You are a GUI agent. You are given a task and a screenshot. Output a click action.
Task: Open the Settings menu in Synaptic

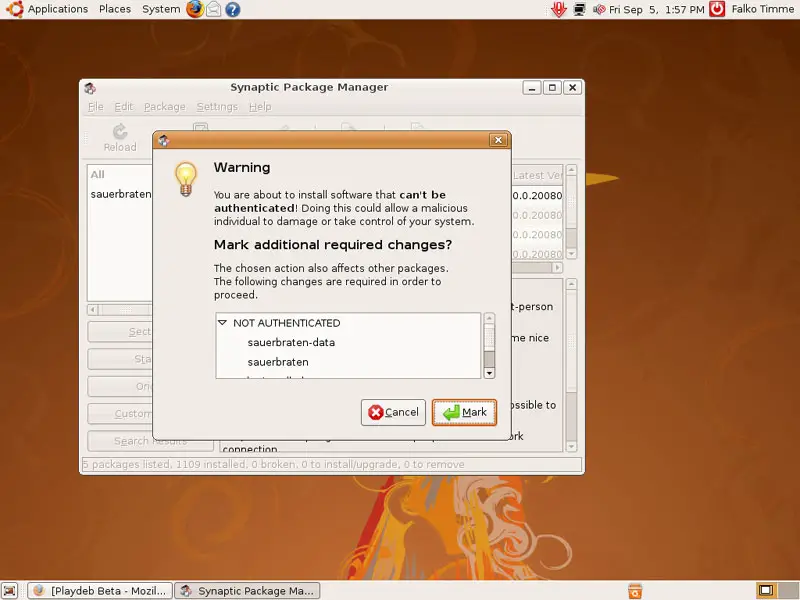coord(217,107)
